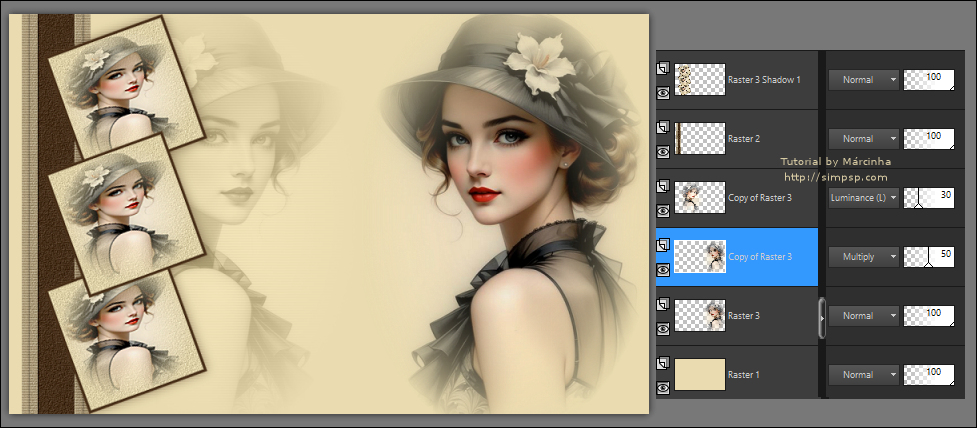Toggle eye icon of the Luminance layer
977x428 pixels.
[662, 211]
